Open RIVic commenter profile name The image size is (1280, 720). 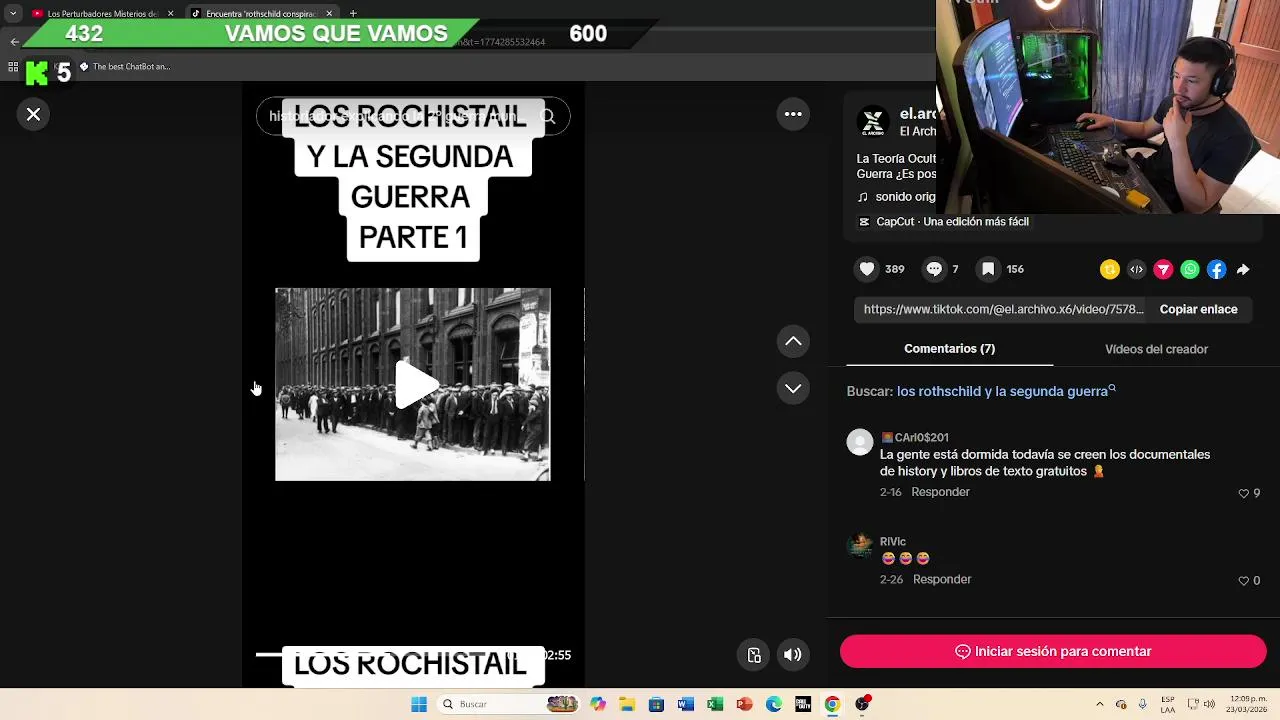point(893,541)
